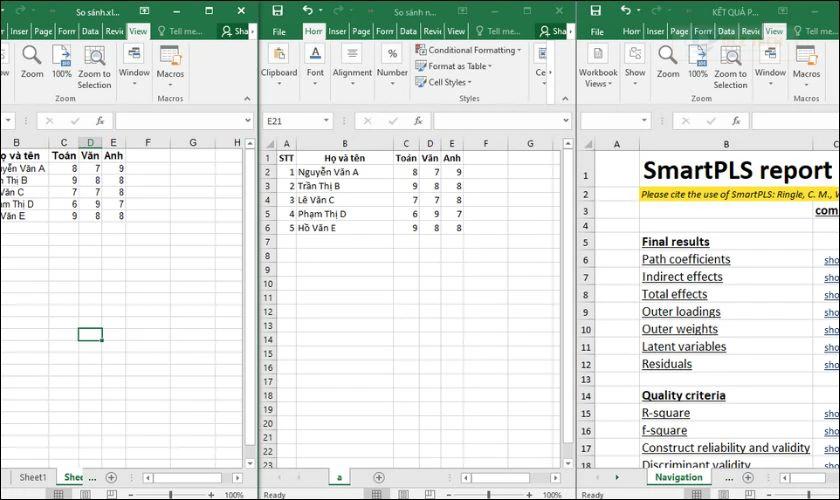Viewport: 840px width, 500px height.
Task: Select Home tab in middle window
Action: point(313,31)
